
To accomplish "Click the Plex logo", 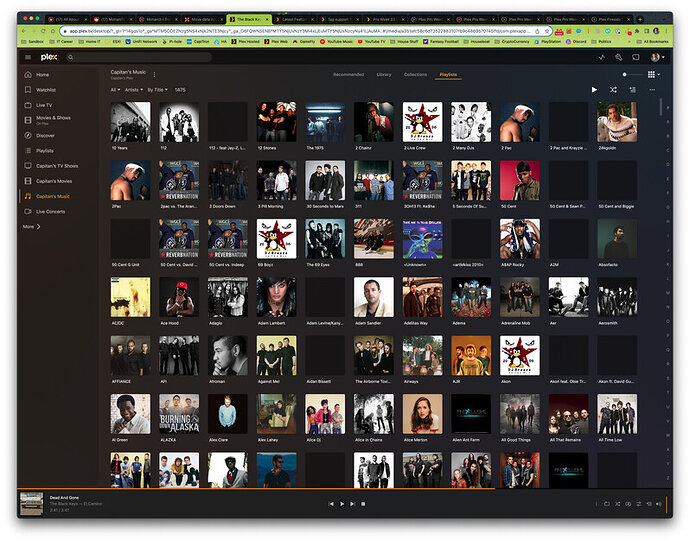I will coord(49,57).
